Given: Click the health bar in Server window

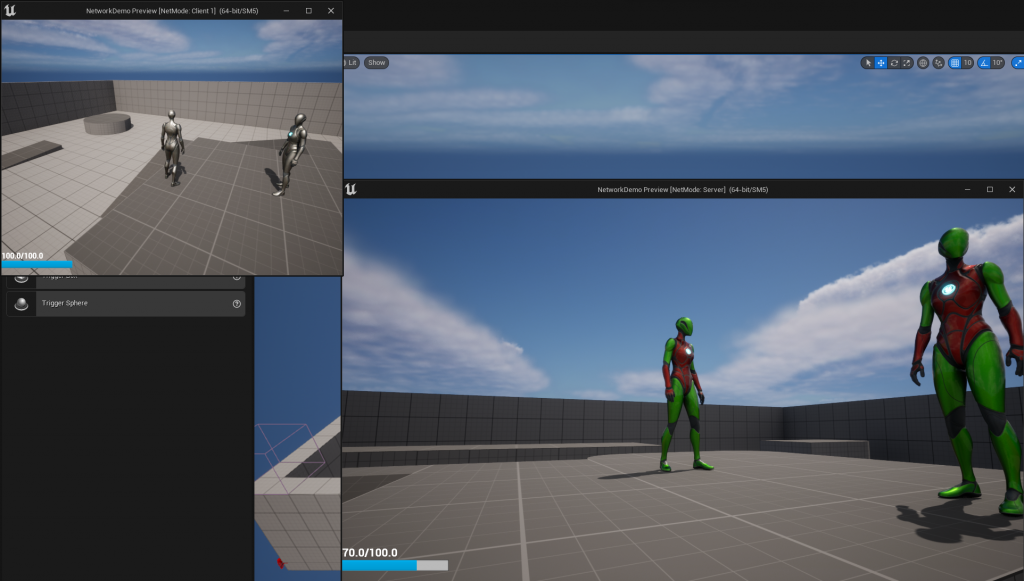Looking at the screenshot, I should click(395, 565).
